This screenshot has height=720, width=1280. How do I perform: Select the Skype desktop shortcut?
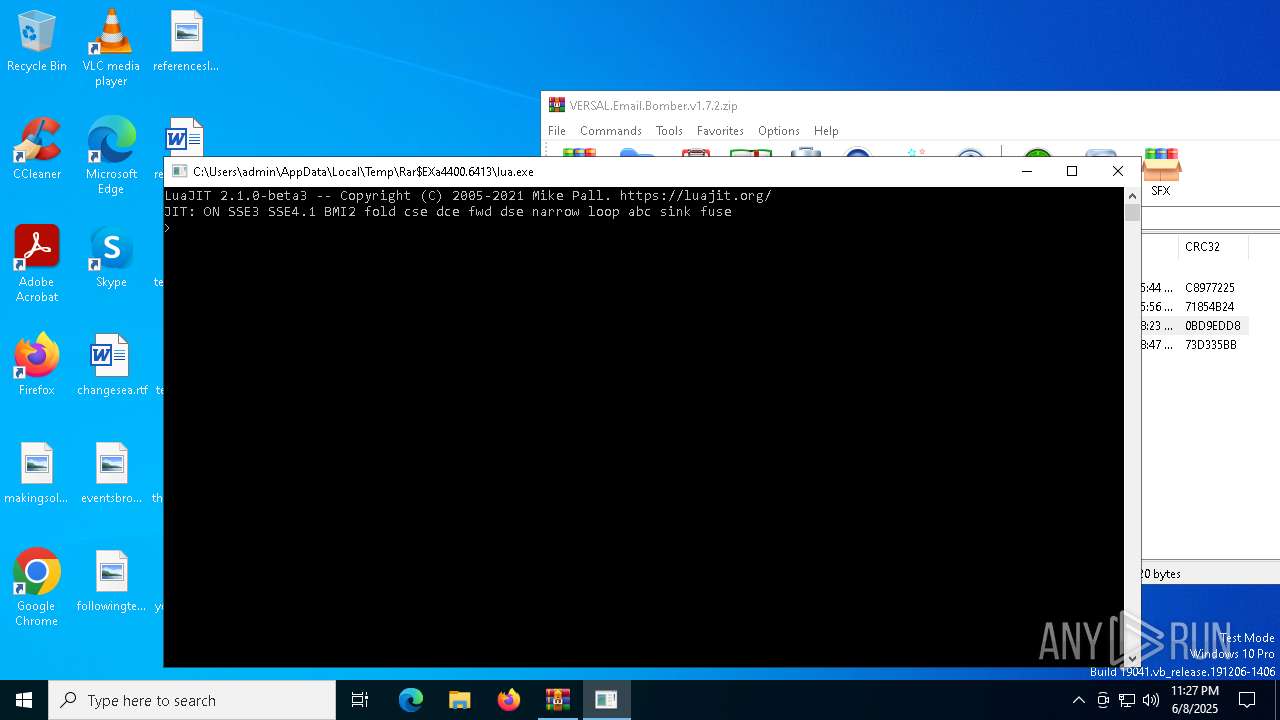[x=111, y=258]
